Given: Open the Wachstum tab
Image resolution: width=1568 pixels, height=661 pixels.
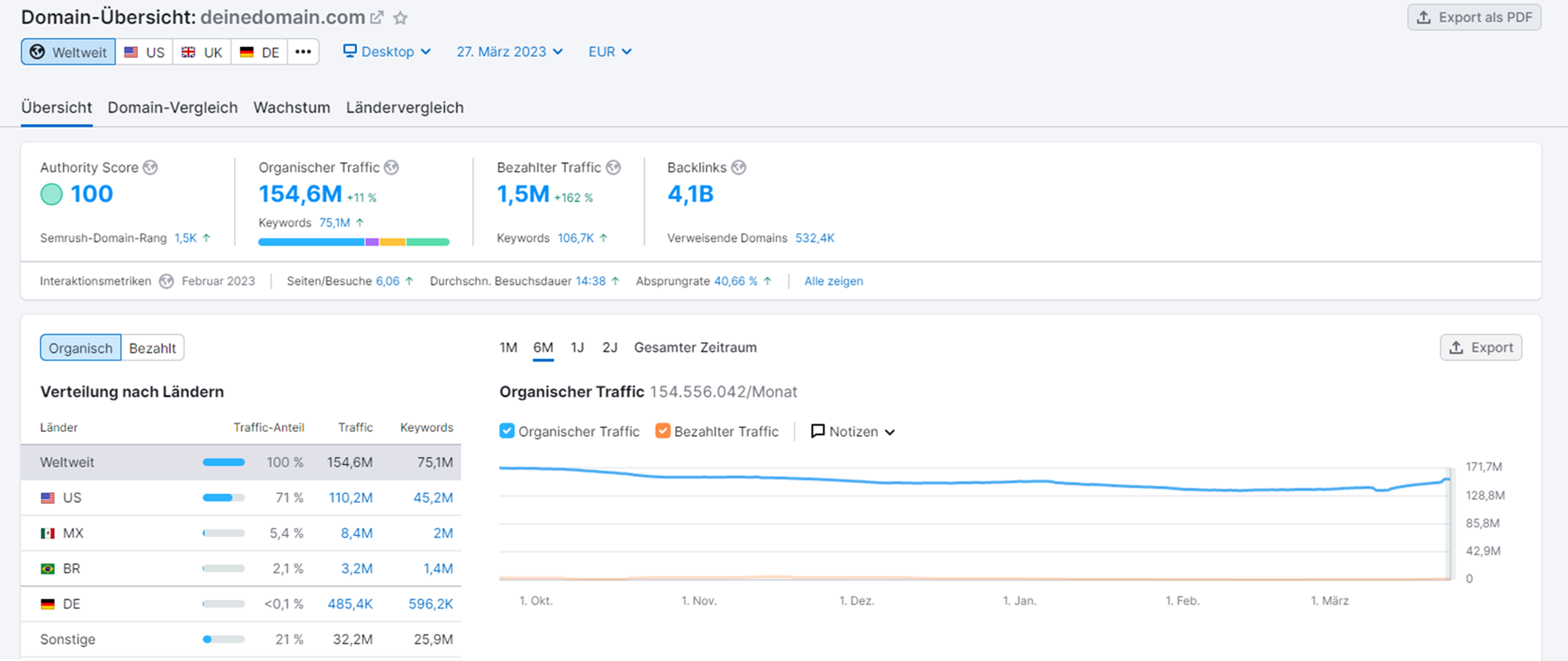Looking at the screenshot, I should coord(292,107).
